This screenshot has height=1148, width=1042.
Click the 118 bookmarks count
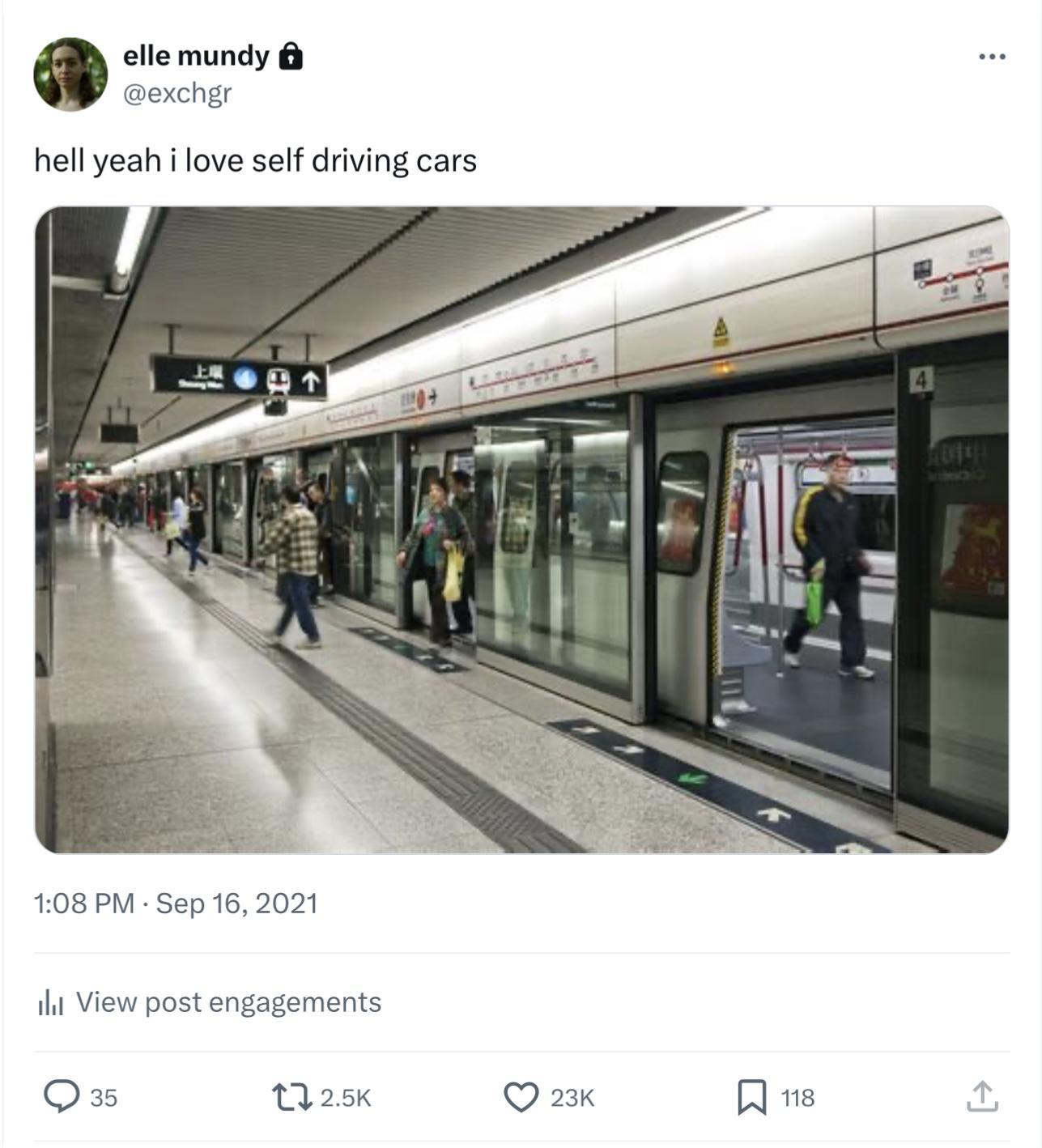coord(797,1098)
